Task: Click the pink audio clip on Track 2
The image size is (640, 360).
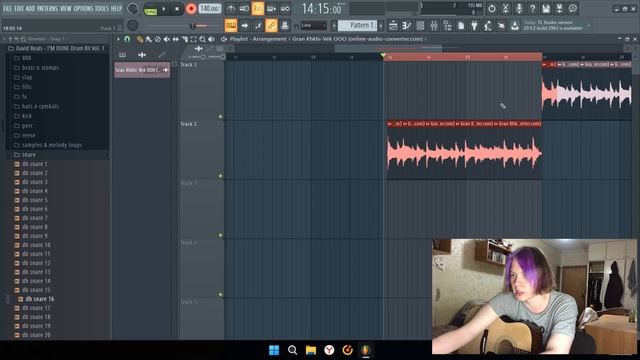Action: (x=464, y=149)
